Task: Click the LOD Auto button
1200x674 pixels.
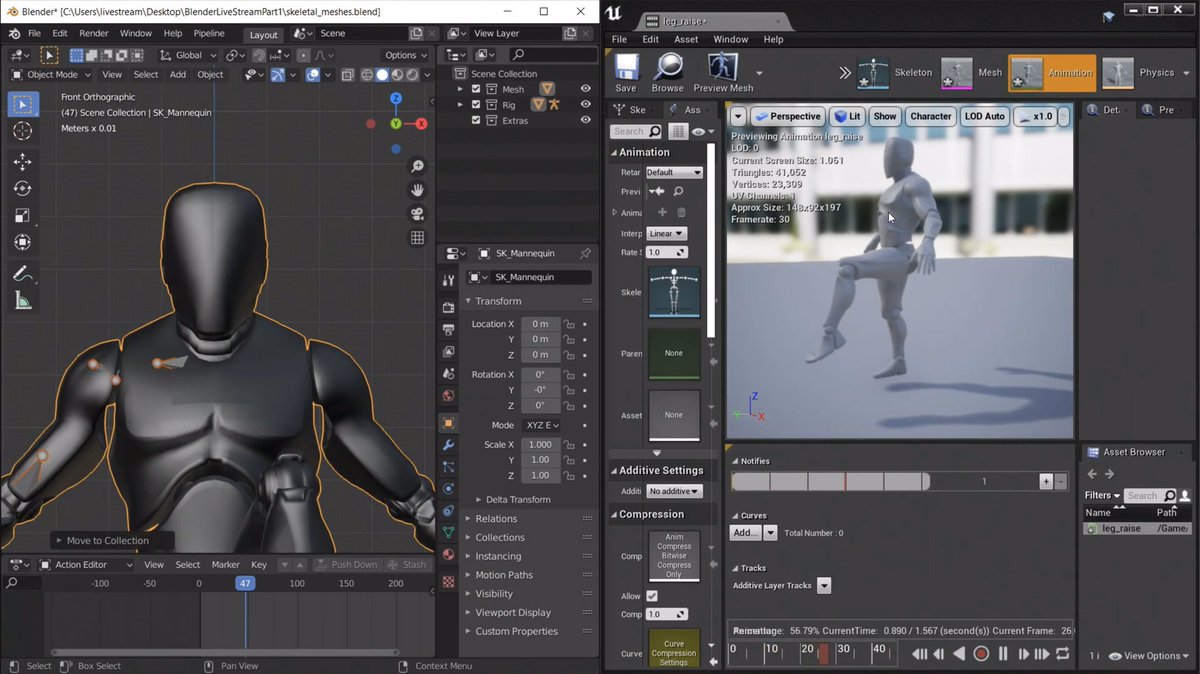Action: (x=984, y=116)
